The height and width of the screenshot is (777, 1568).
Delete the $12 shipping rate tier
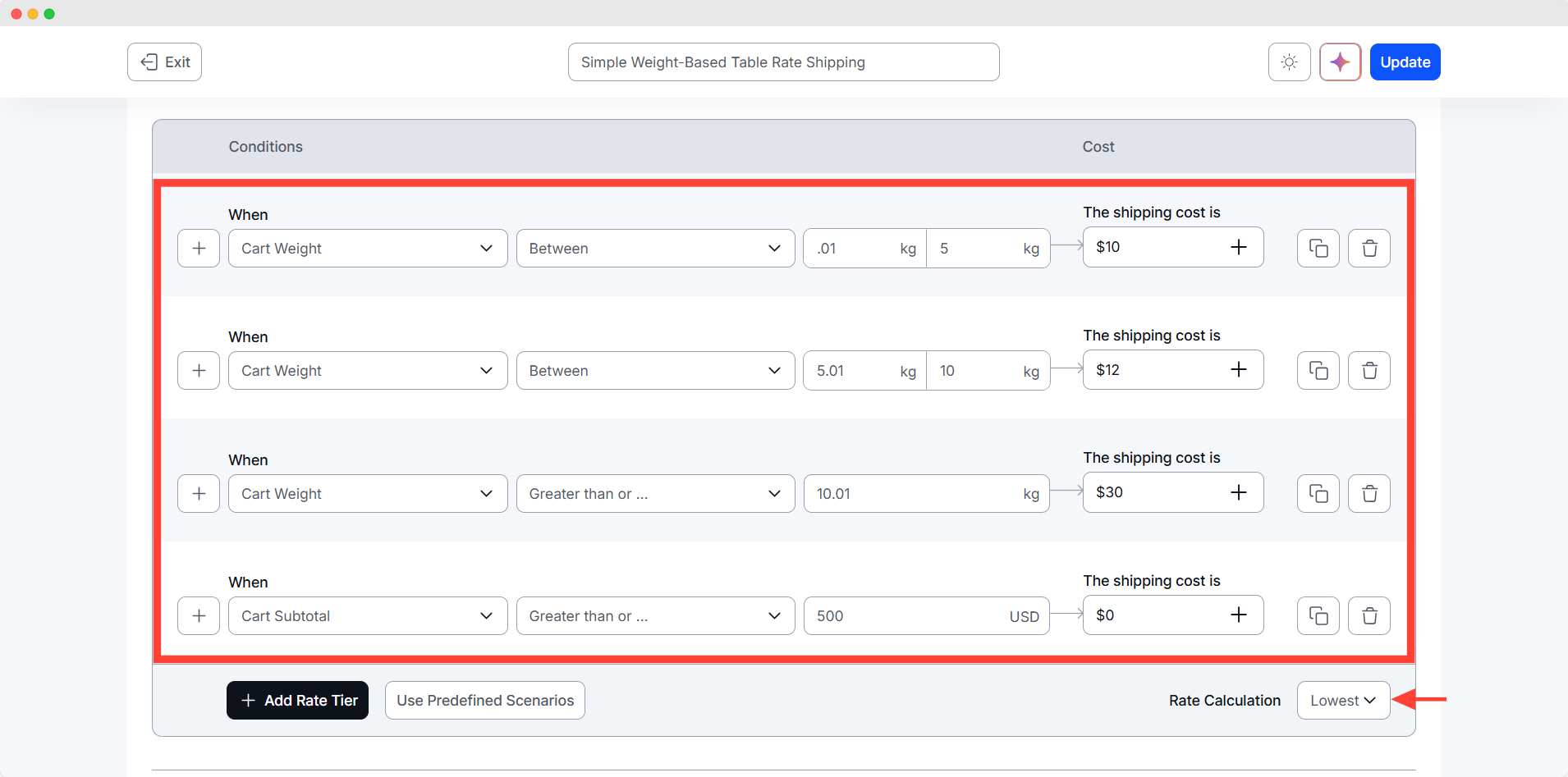[1368, 370]
